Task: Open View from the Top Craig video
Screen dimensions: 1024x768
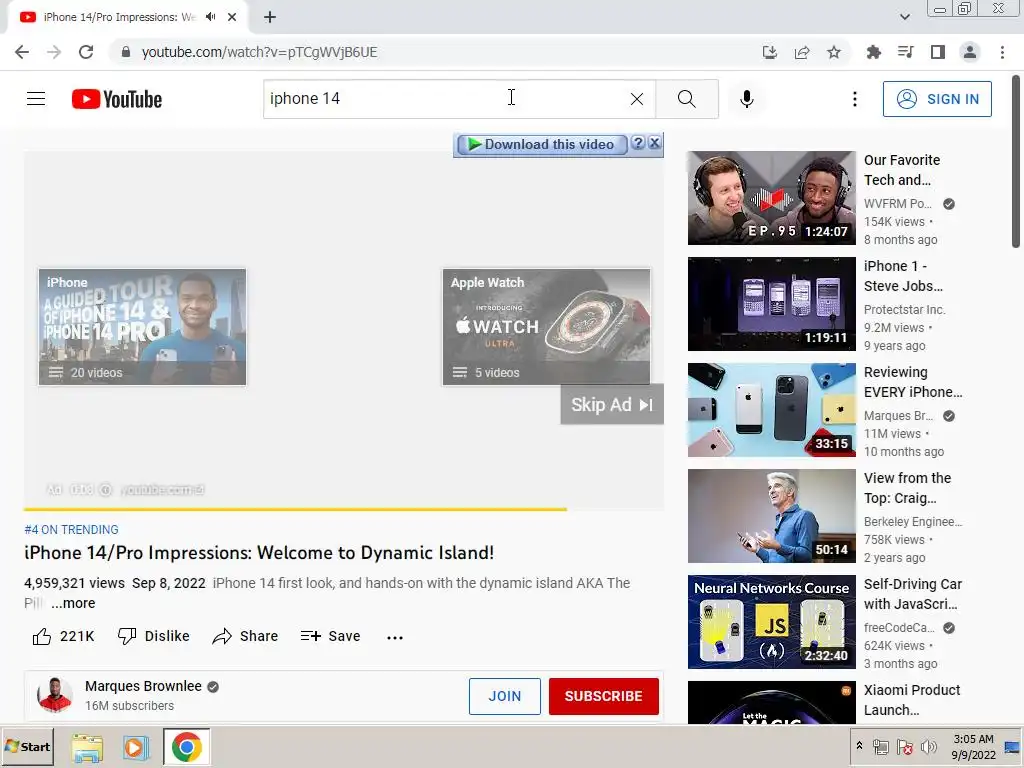Action: [771, 516]
